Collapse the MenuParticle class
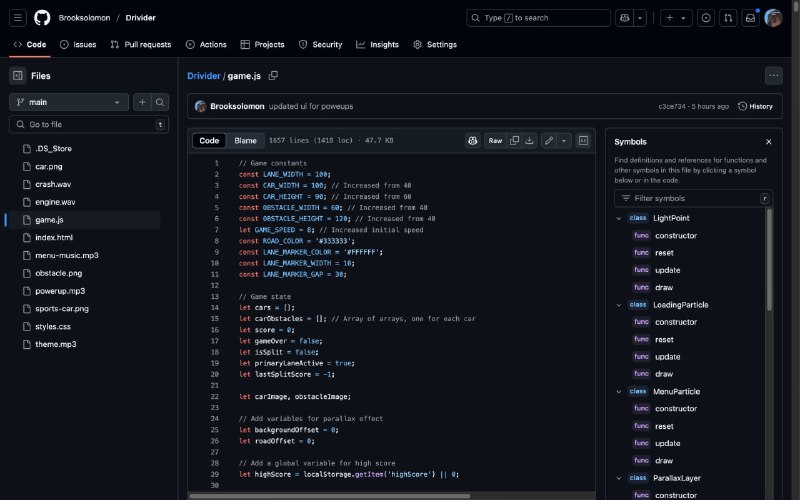This screenshot has width=800, height=500. [619, 391]
